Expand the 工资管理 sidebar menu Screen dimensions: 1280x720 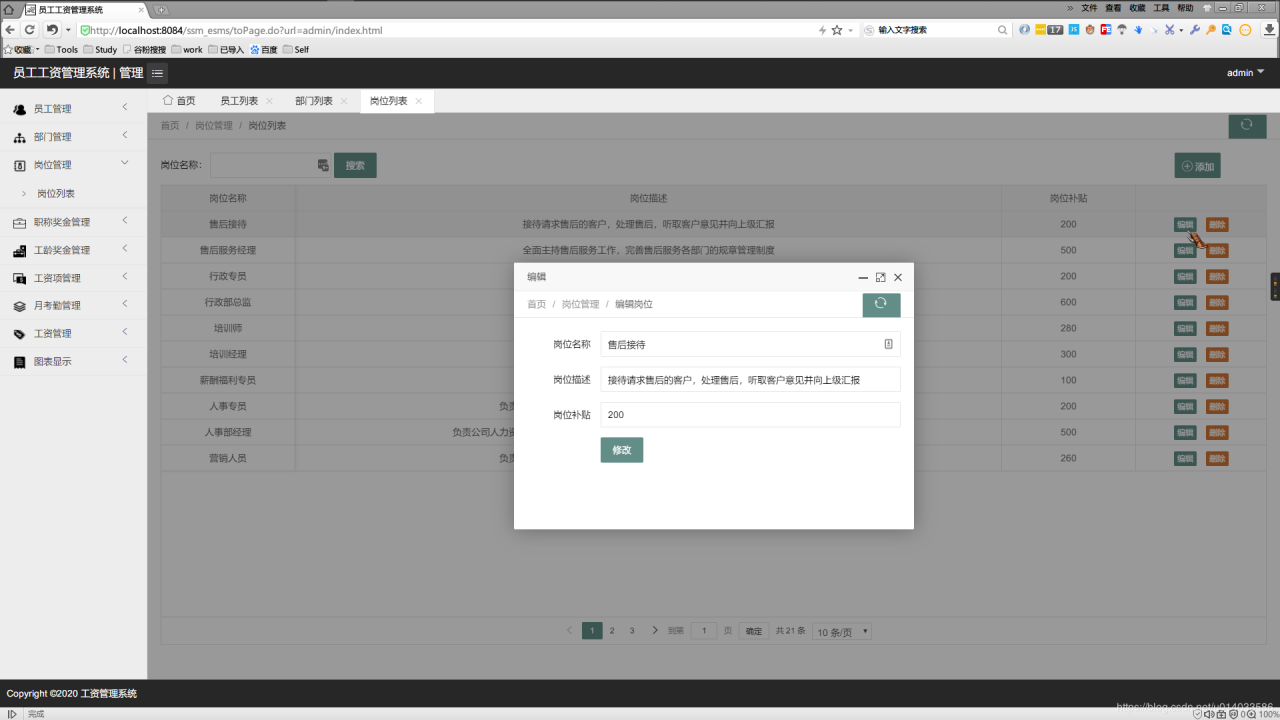73,333
